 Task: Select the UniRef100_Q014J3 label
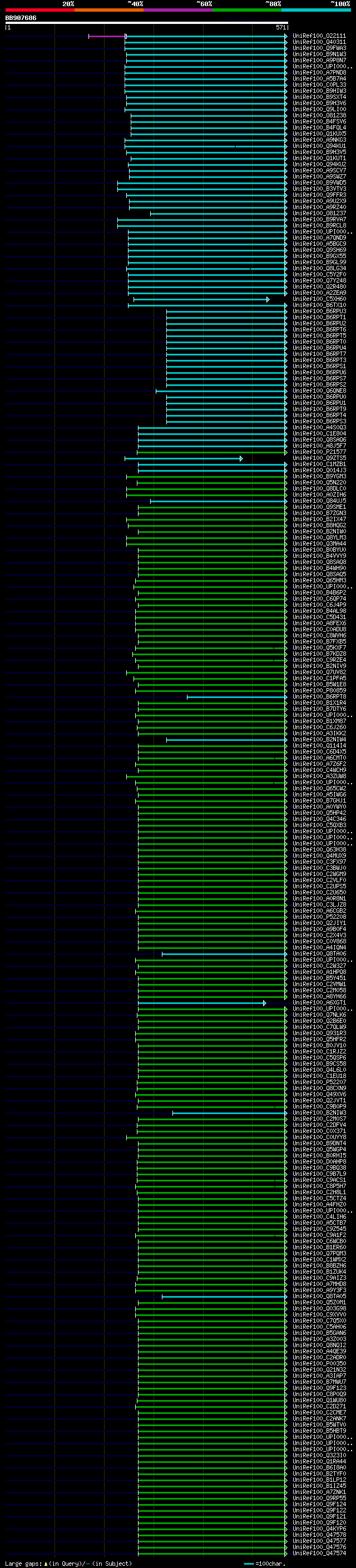click(x=319, y=471)
